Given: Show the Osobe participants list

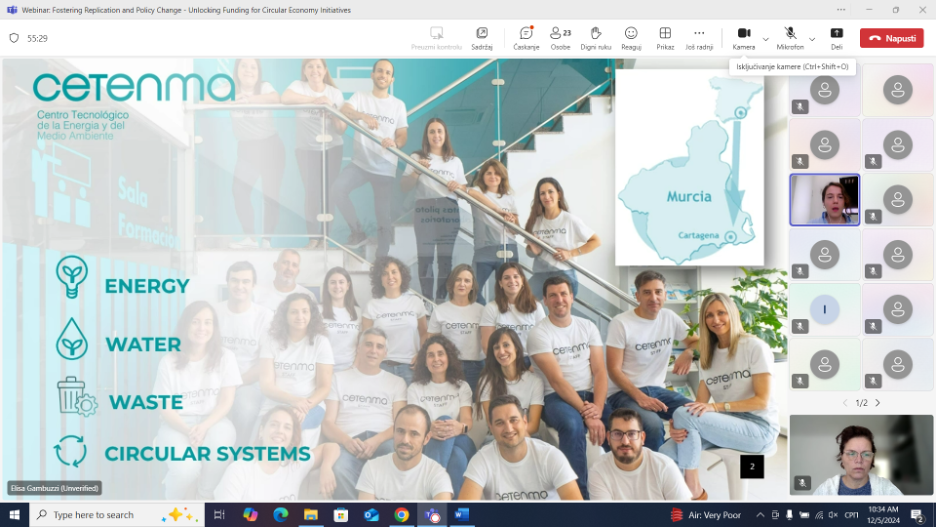Looking at the screenshot, I should (560, 37).
